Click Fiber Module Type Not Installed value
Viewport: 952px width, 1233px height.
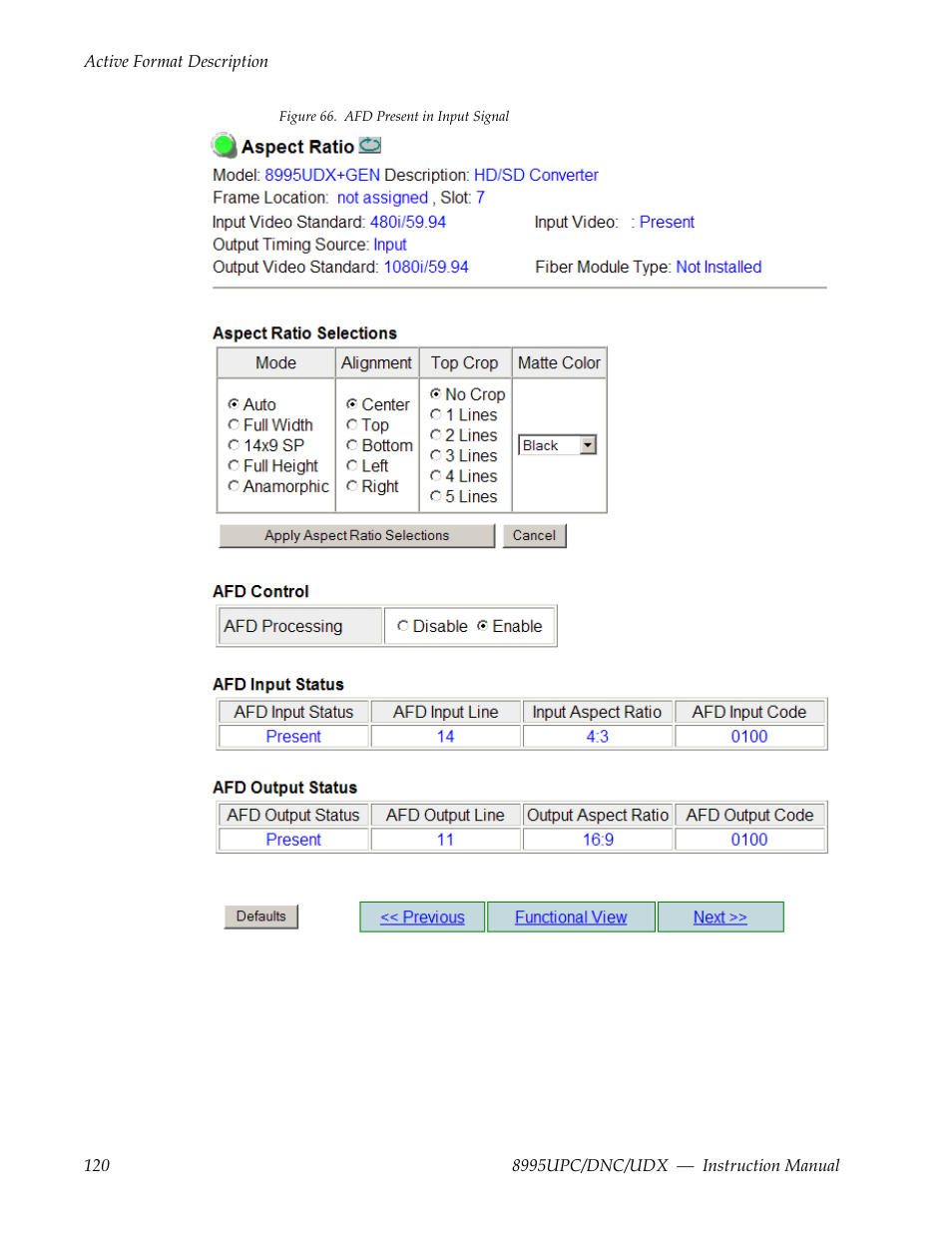(x=718, y=268)
